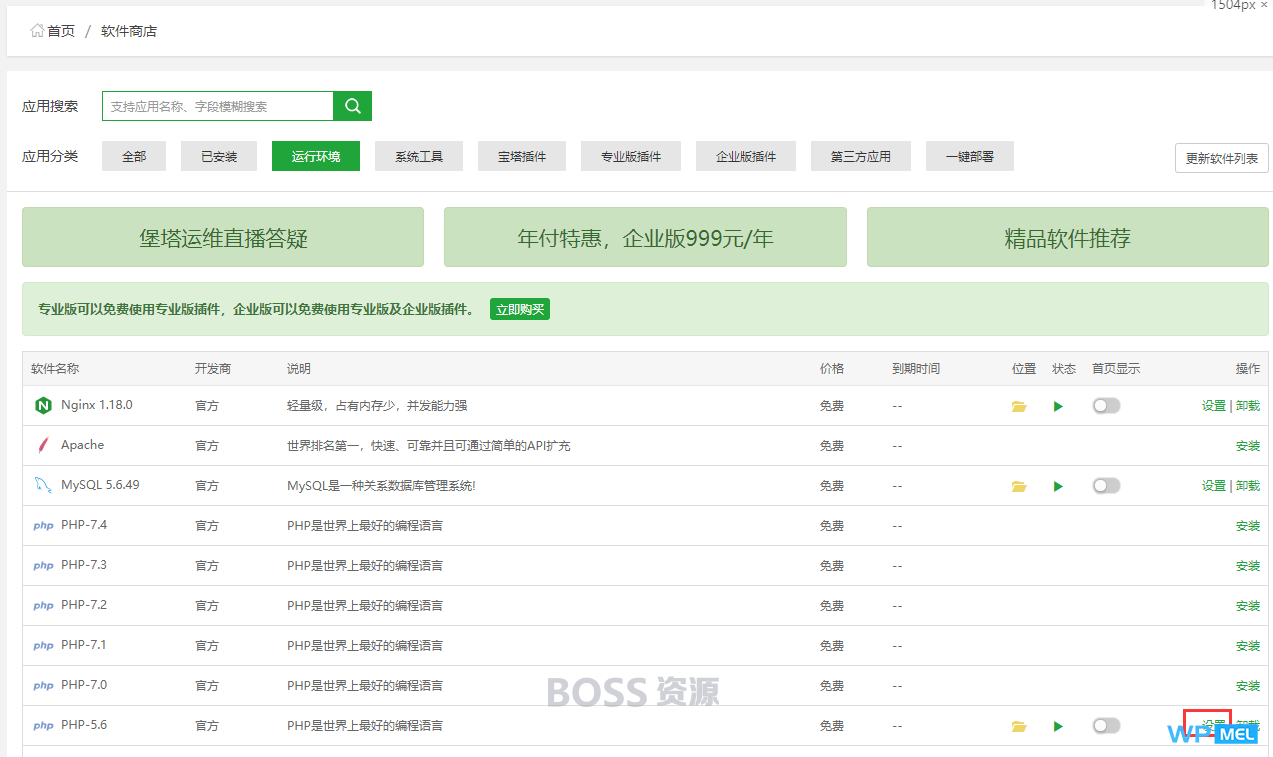Click 安装 for PHP-7.3

pos(1248,566)
